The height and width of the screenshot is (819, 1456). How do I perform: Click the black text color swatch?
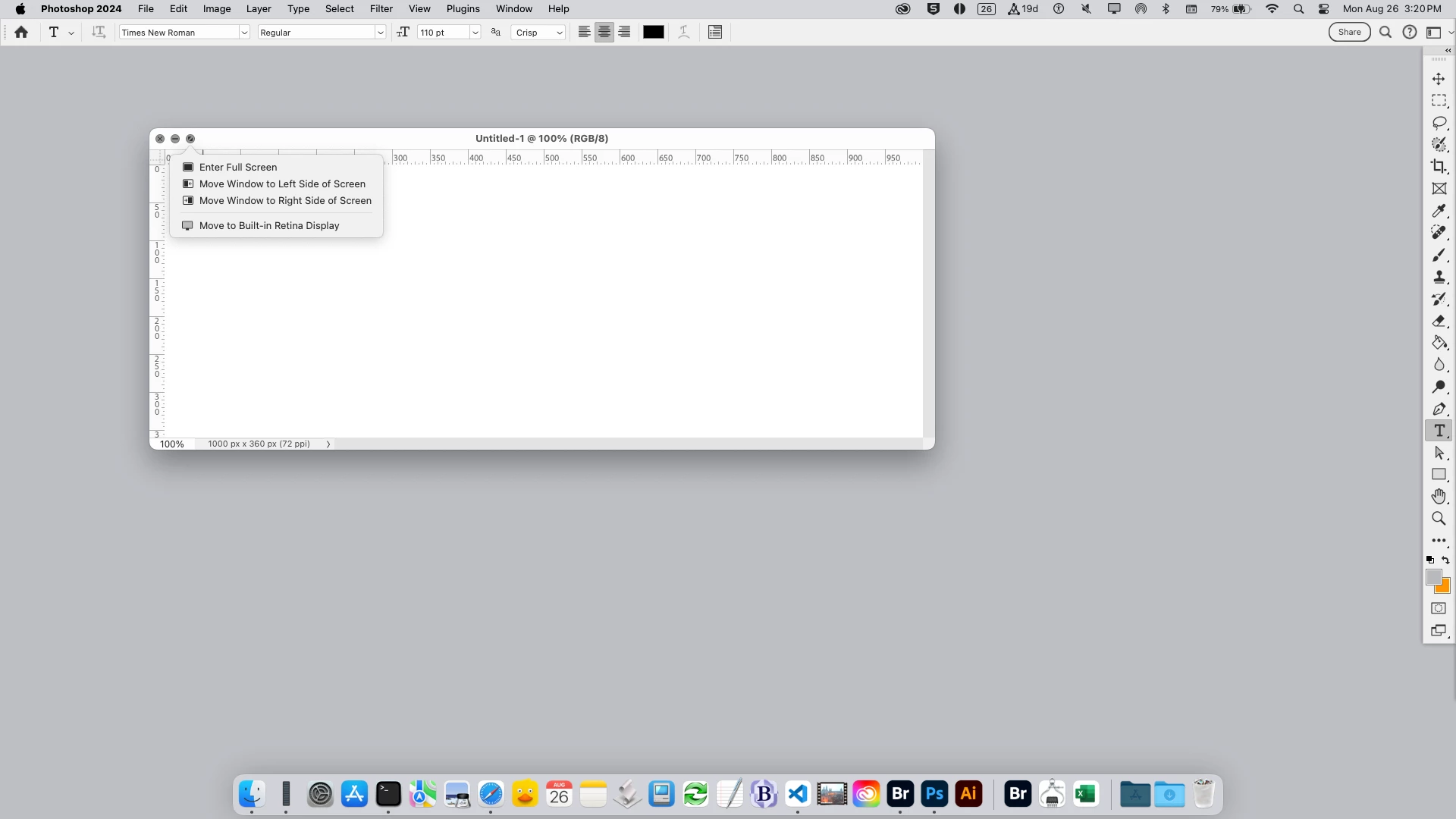point(653,32)
